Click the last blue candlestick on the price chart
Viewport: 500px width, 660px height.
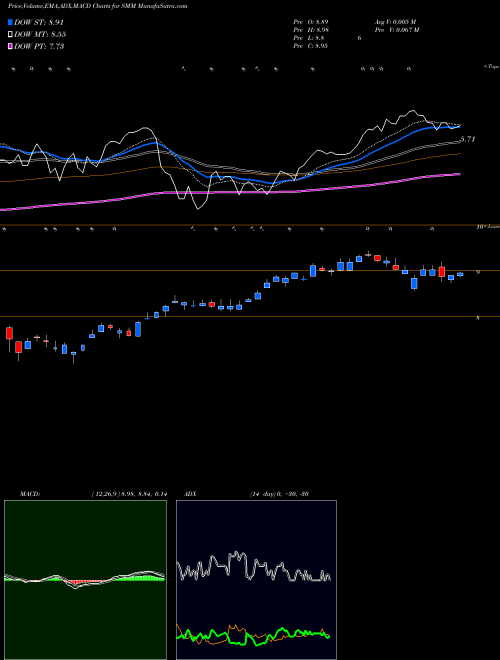pyautogui.click(x=460, y=274)
